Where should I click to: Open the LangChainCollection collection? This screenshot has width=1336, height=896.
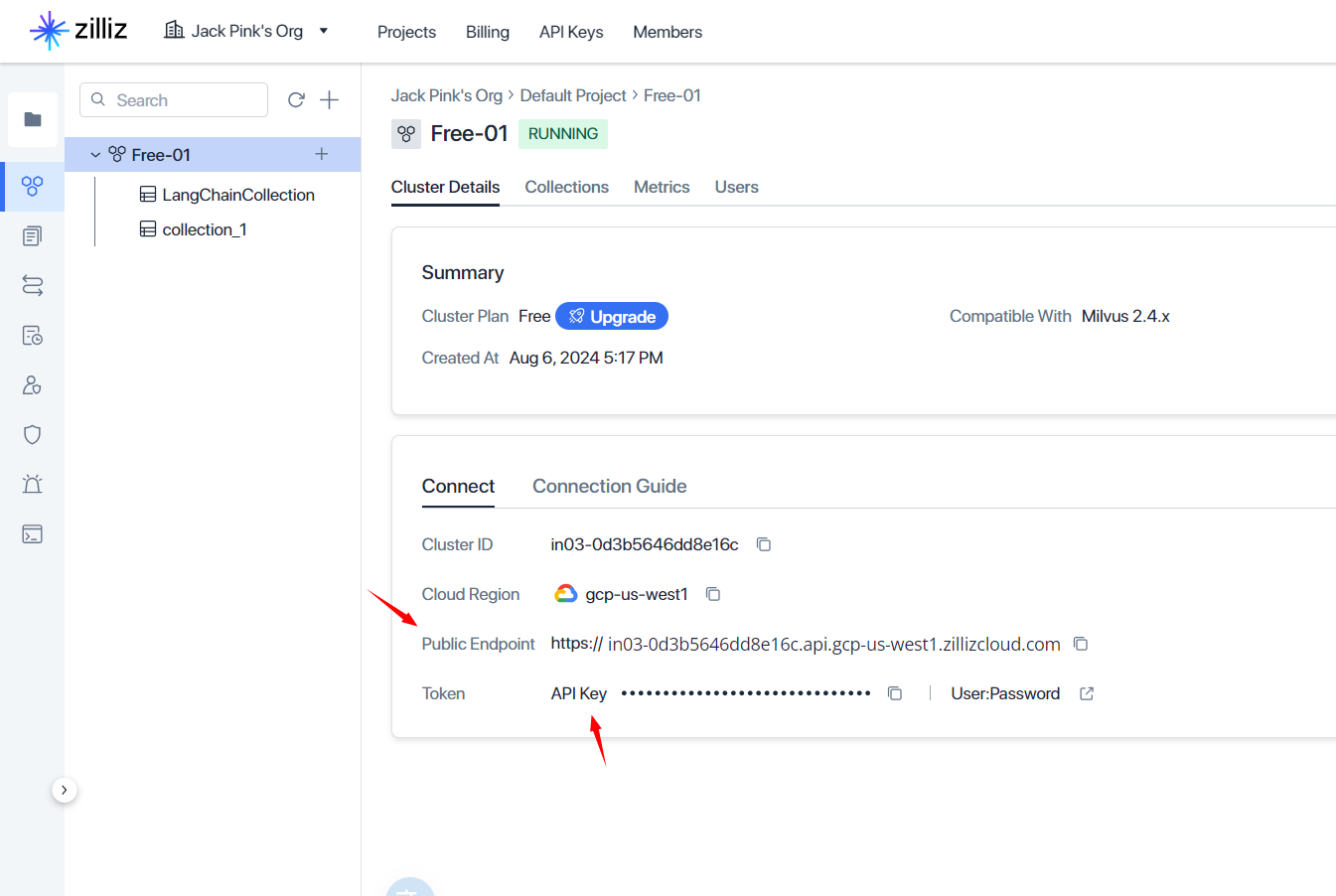[x=227, y=195]
